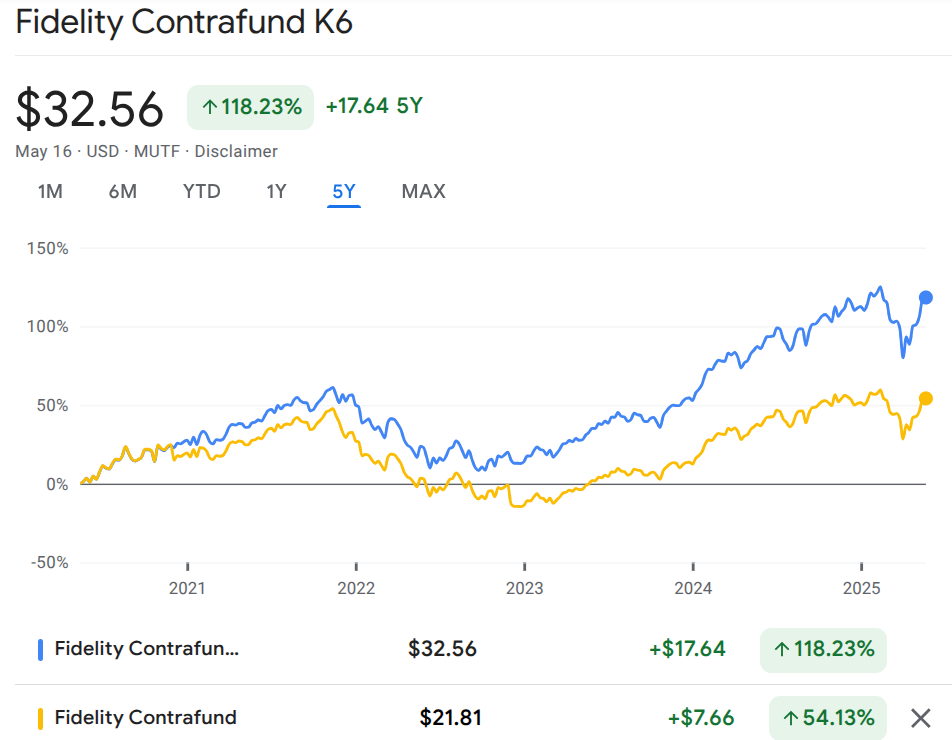Screen dimensions: 952x740
Task: Click the 2024 x-axis label
Action: click(693, 588)
